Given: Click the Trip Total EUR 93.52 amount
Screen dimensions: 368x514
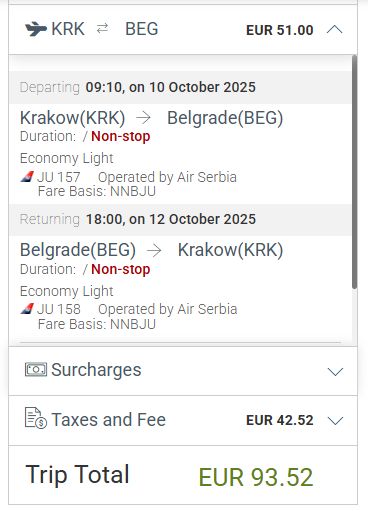Looking at the screenshot, I should click(256, 477).
